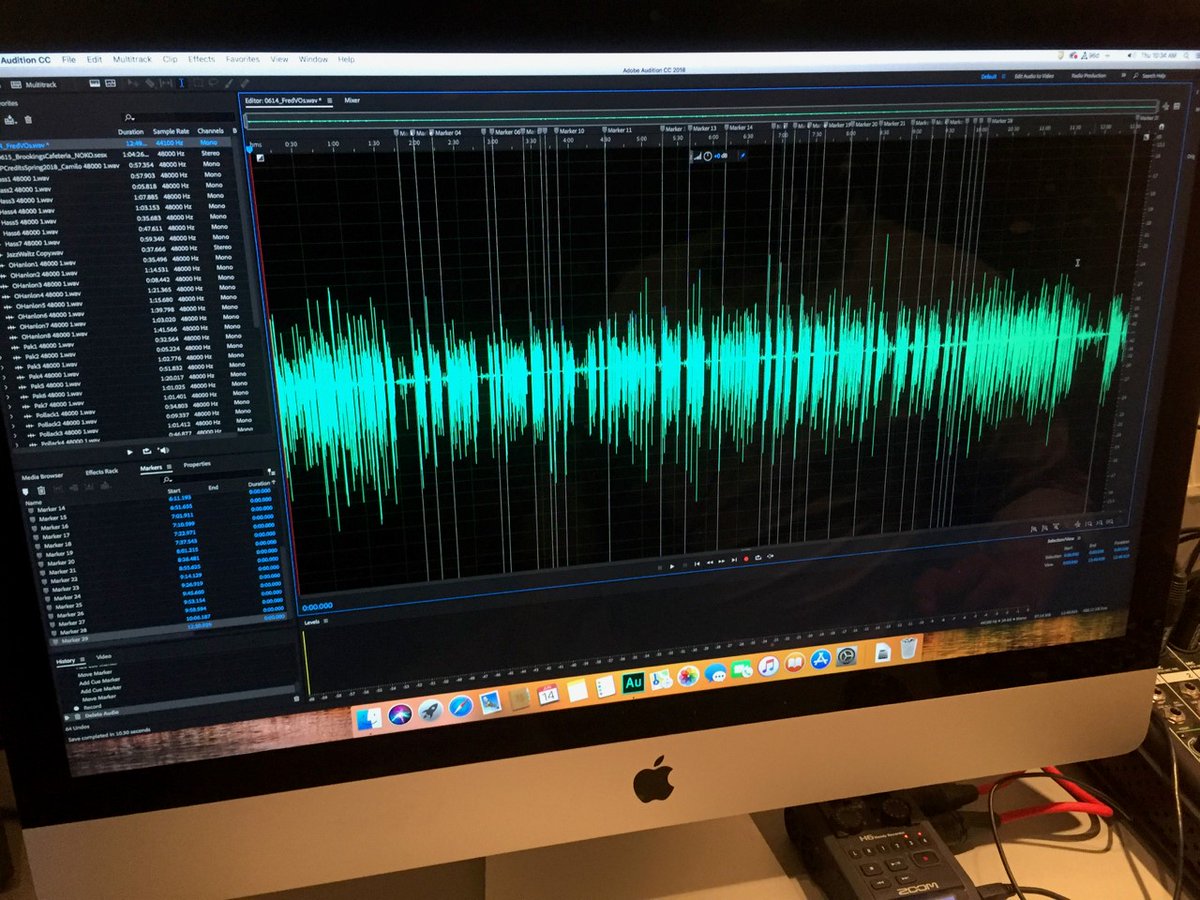Open Adobe Audition from the Dock
The width and height of the screenshot is (1200, 900).
click(x=632, y=683)
